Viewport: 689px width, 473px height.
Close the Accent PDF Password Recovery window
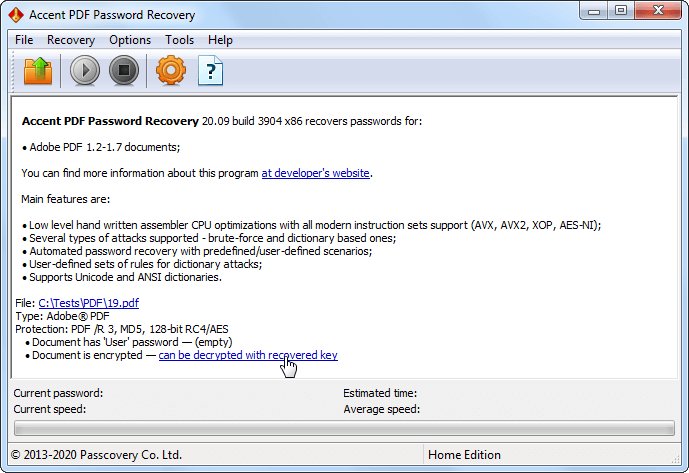coord(658,11)
